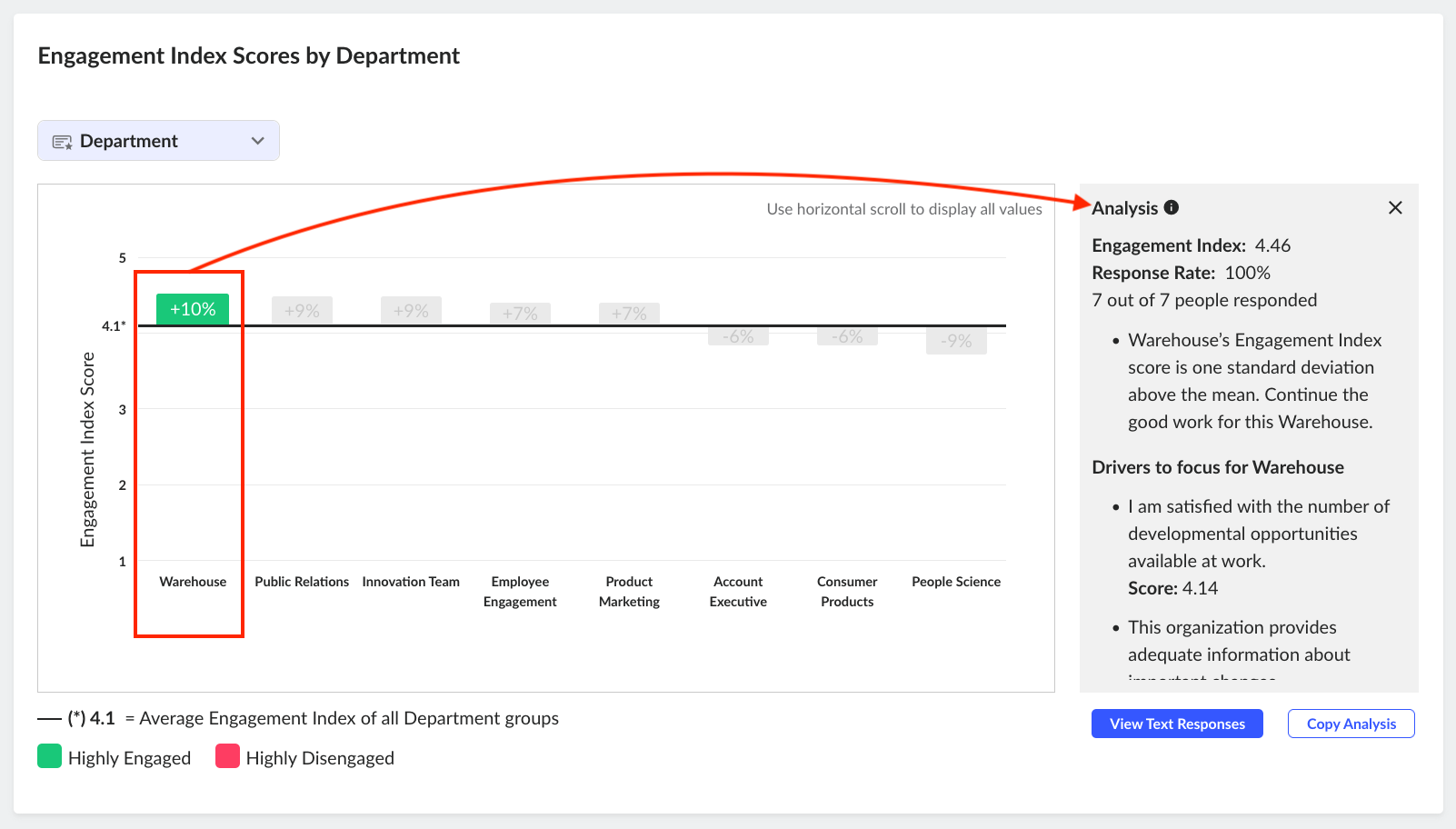The height and width of the screenshot is (829, 1456).
Task: Click the Public Relations axis label
Action: (302, 582)
